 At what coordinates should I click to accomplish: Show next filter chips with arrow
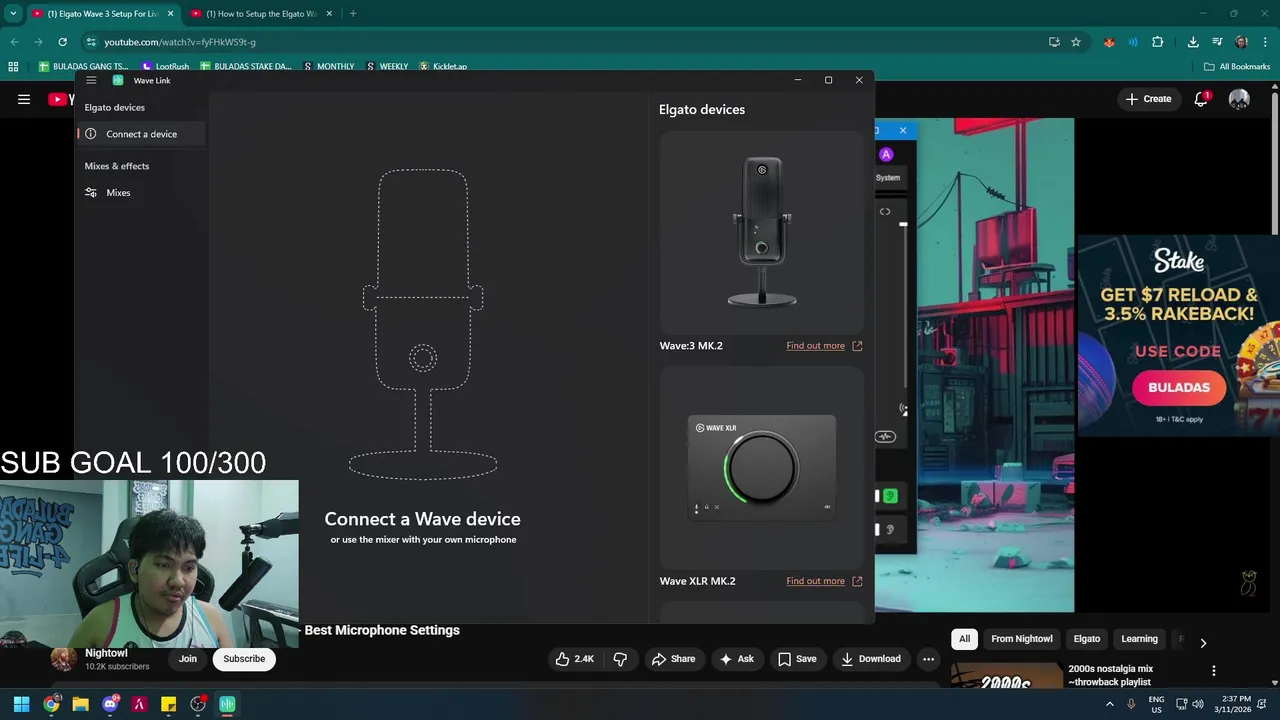pos(1203,643)
